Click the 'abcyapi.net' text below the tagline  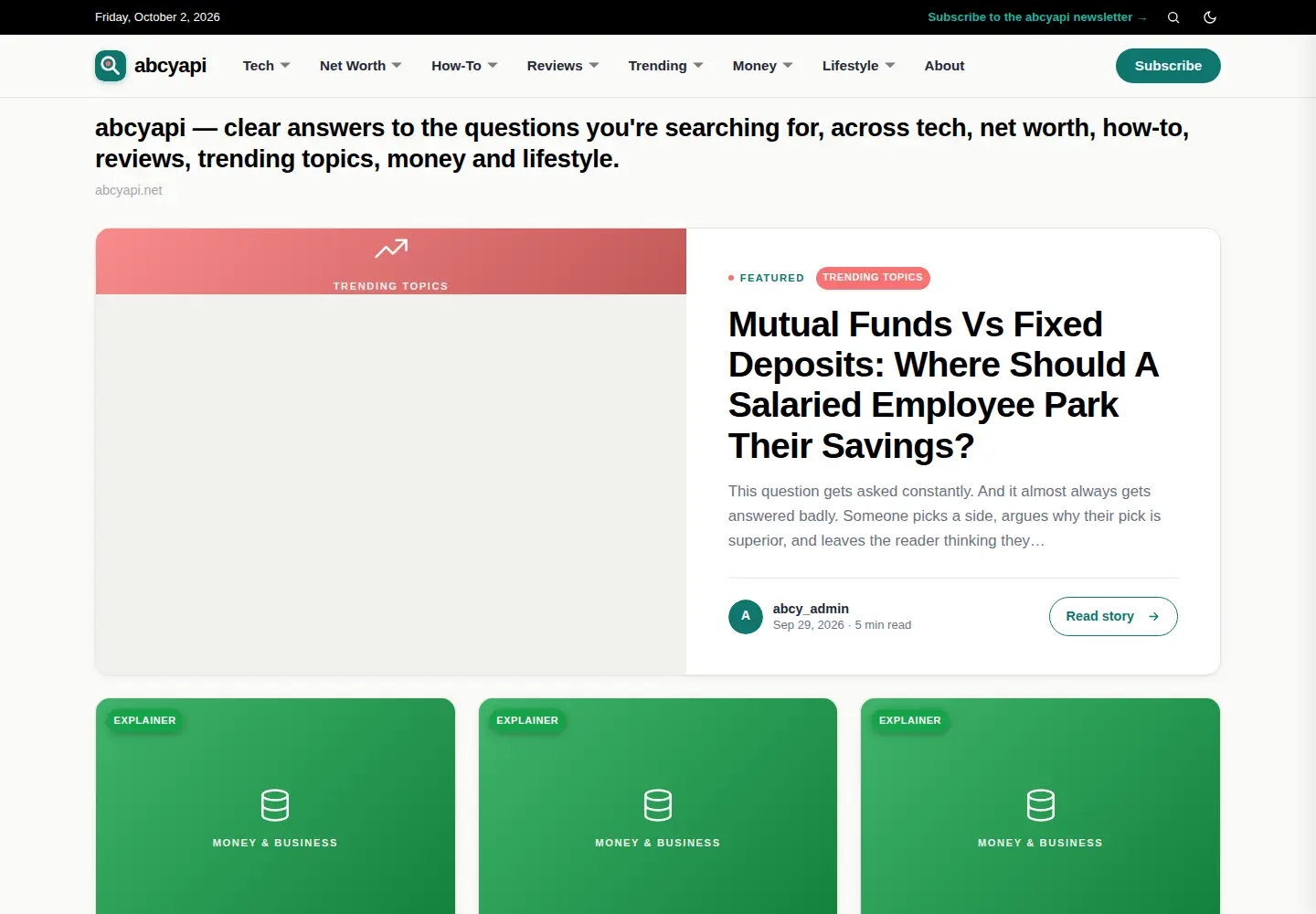(129, 190)
